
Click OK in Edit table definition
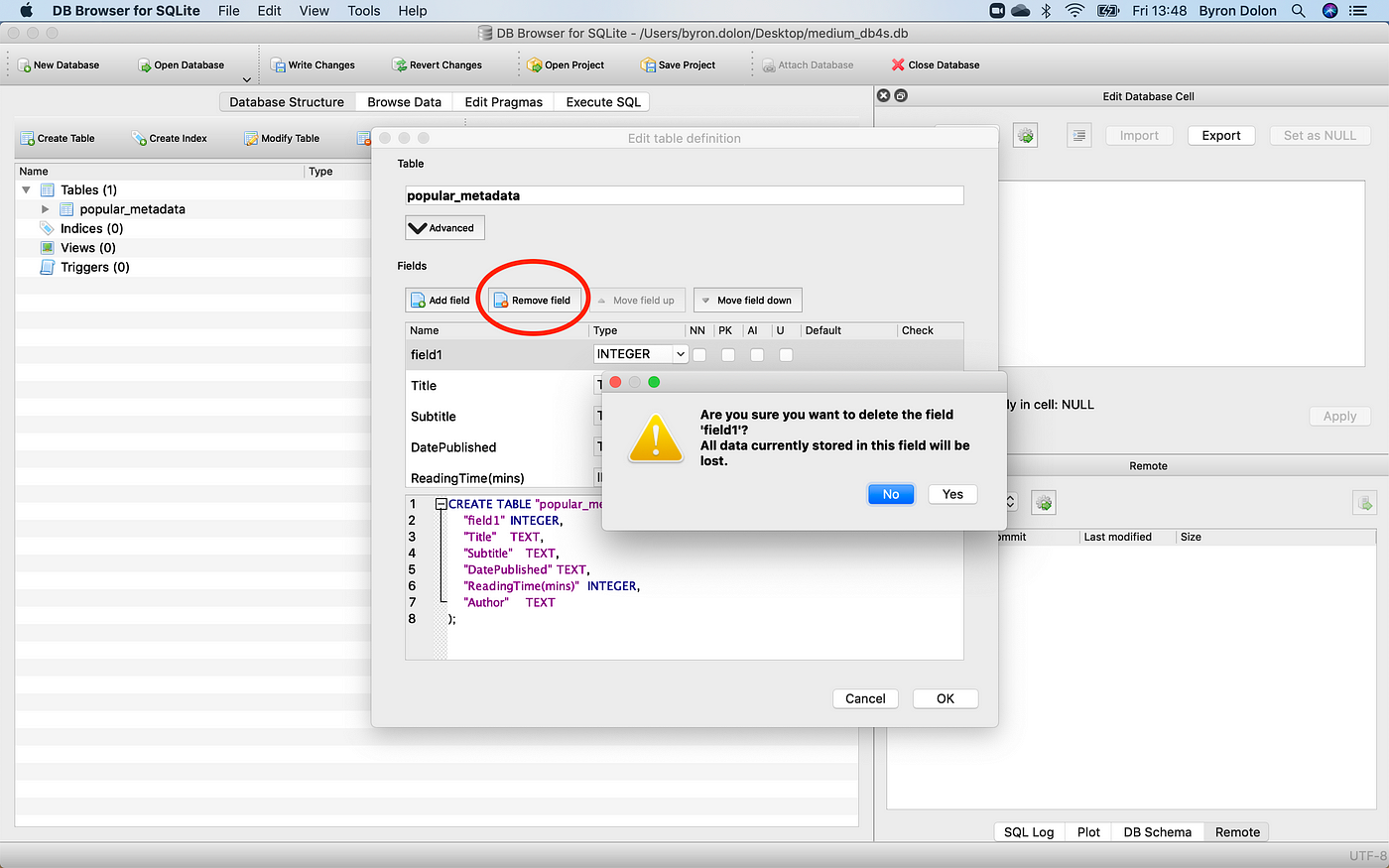click(946, 698)
